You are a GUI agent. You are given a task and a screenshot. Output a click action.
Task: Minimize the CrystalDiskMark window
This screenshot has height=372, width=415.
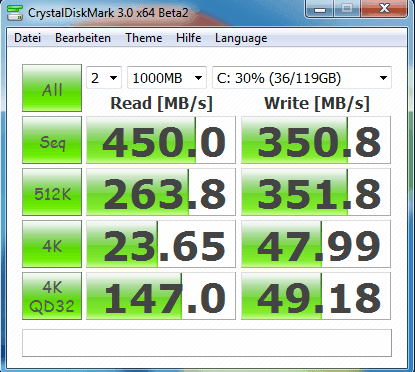[x=320, y=9]
